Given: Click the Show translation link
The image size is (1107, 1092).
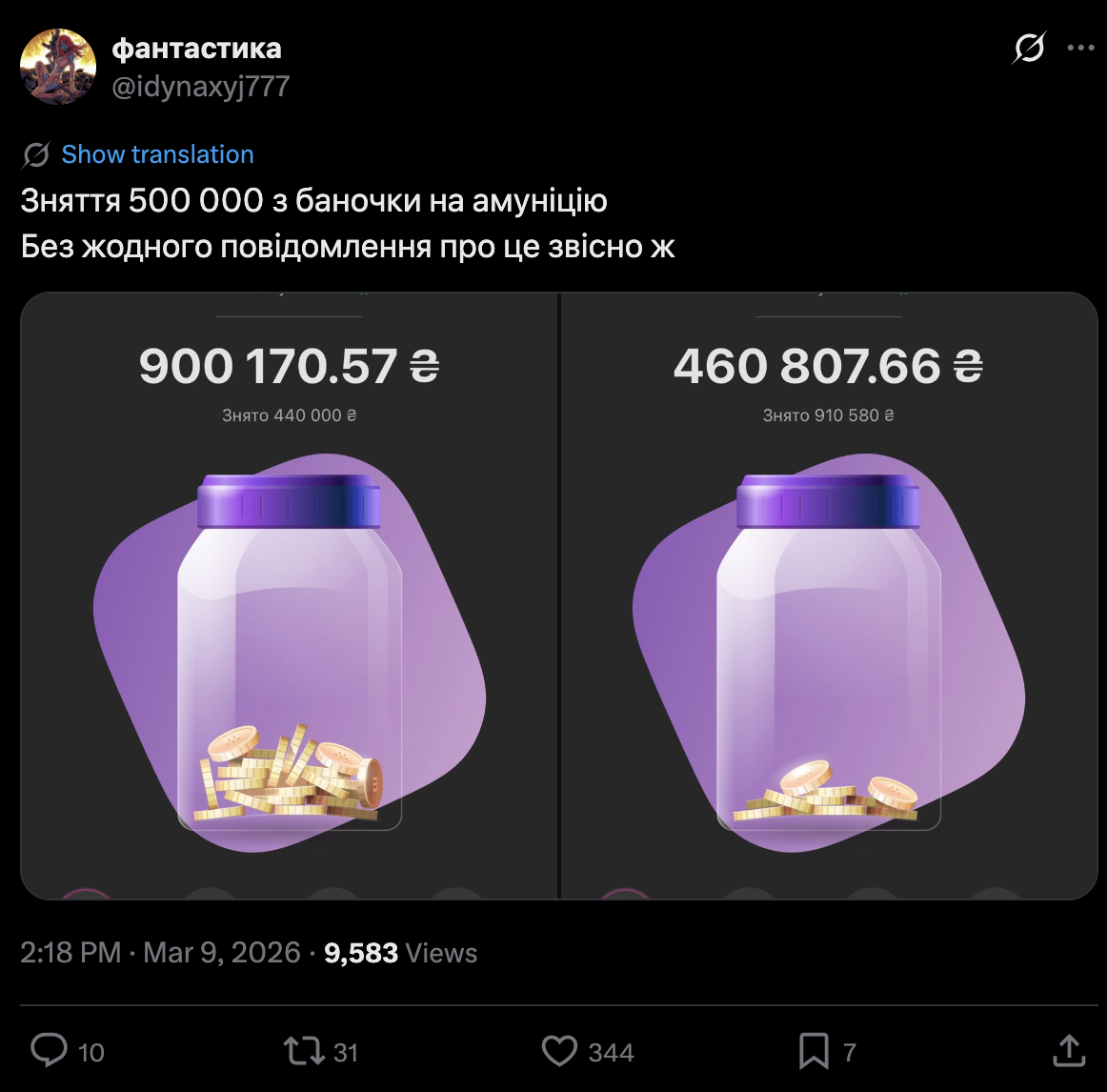Looking at the screenshot, I should [x=157, y=154].
